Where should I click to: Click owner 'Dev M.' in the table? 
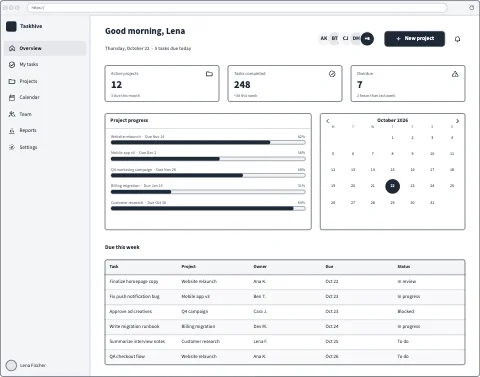click(260, 326)
